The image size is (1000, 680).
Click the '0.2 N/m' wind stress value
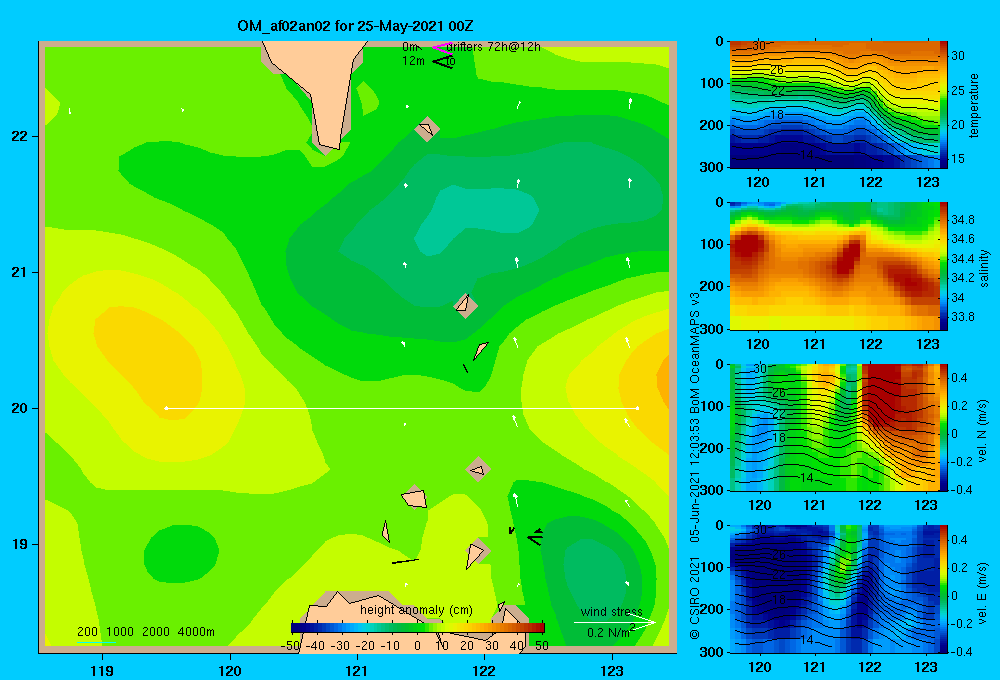click(x=610, y=632)
